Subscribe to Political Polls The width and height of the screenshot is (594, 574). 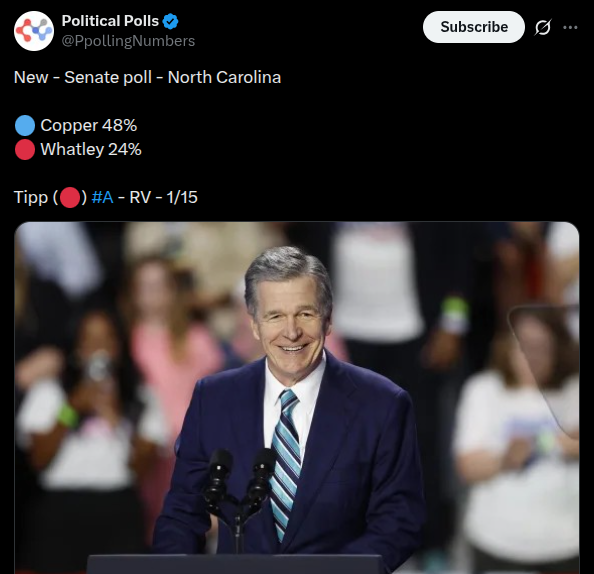474,27
